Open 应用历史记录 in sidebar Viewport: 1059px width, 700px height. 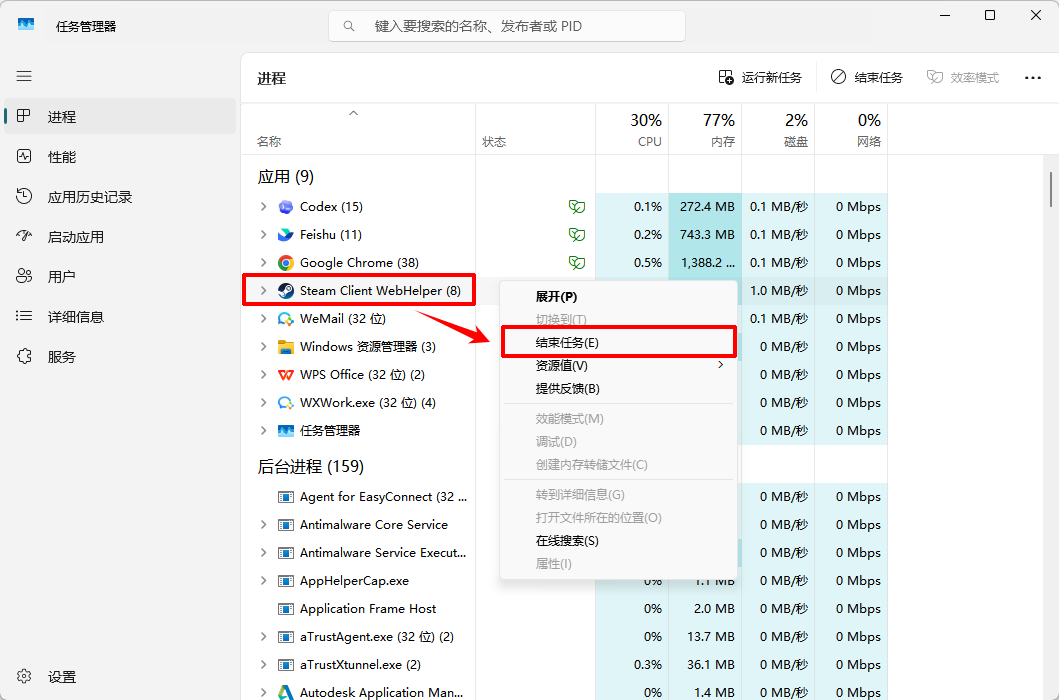[120, 197]
